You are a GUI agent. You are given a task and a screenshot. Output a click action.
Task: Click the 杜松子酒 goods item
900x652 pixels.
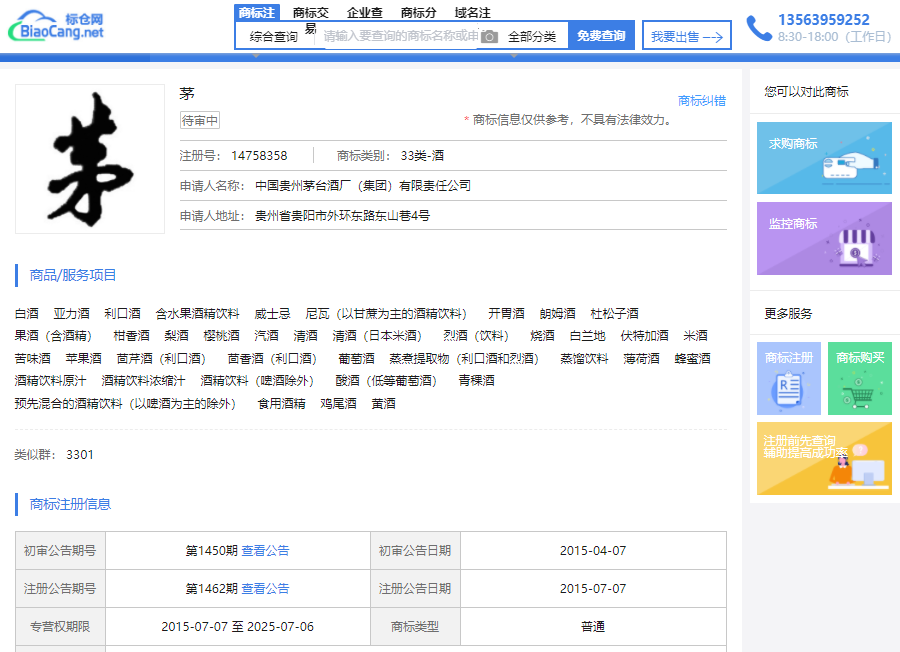614,313
